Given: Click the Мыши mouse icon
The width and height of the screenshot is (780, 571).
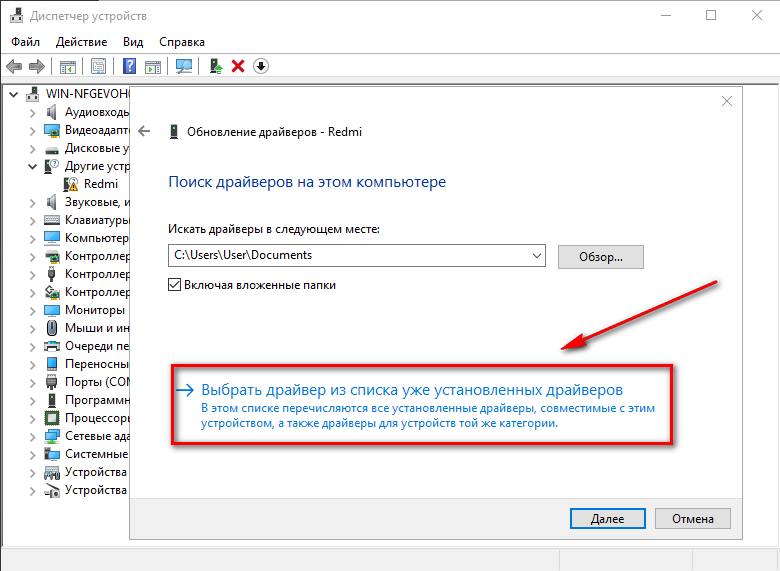Looking at the screenshot, I should [x=52, y=328].
